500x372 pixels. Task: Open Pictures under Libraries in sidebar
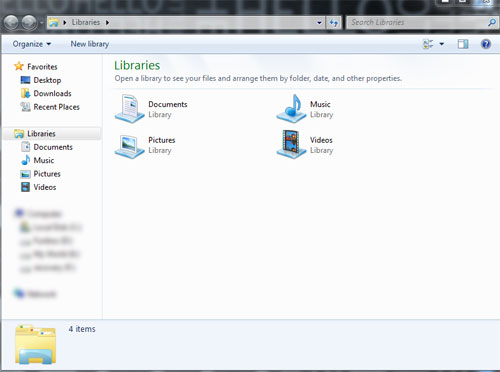[47, 174]
